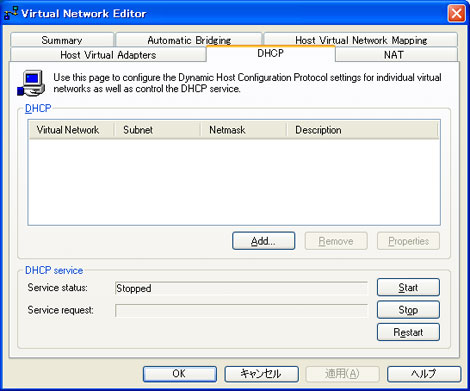The height and width of the screenshot is (391, 470).
Task: Click the Subnet column header
Action: (x=157, y=130)
